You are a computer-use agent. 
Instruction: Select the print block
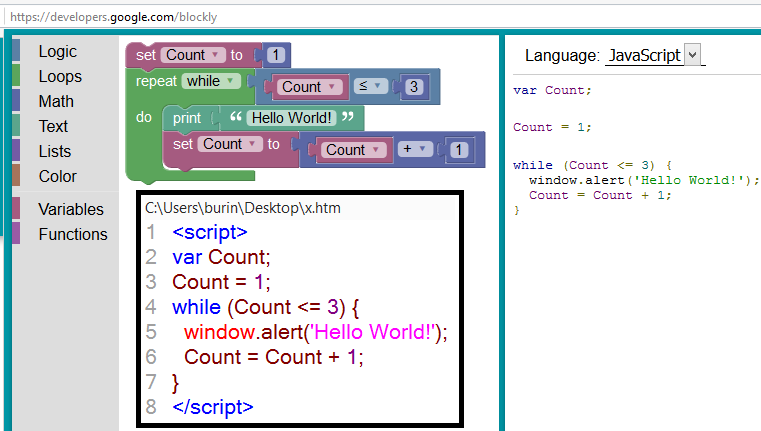point(187,118)
